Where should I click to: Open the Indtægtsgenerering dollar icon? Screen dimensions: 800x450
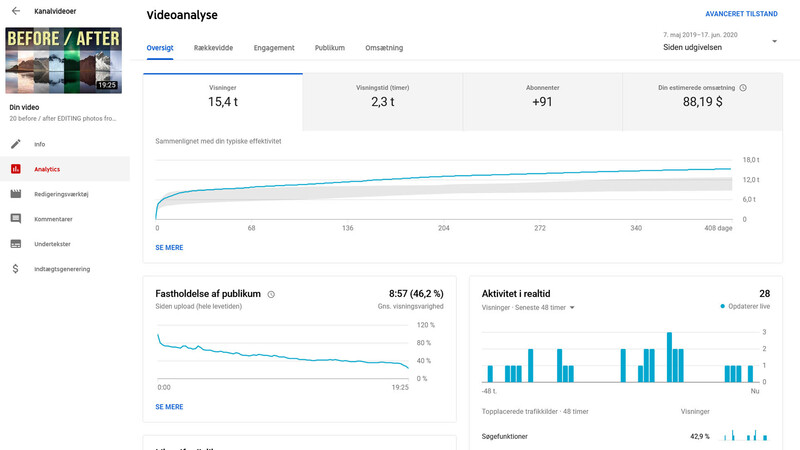click(x=16, y=269)
